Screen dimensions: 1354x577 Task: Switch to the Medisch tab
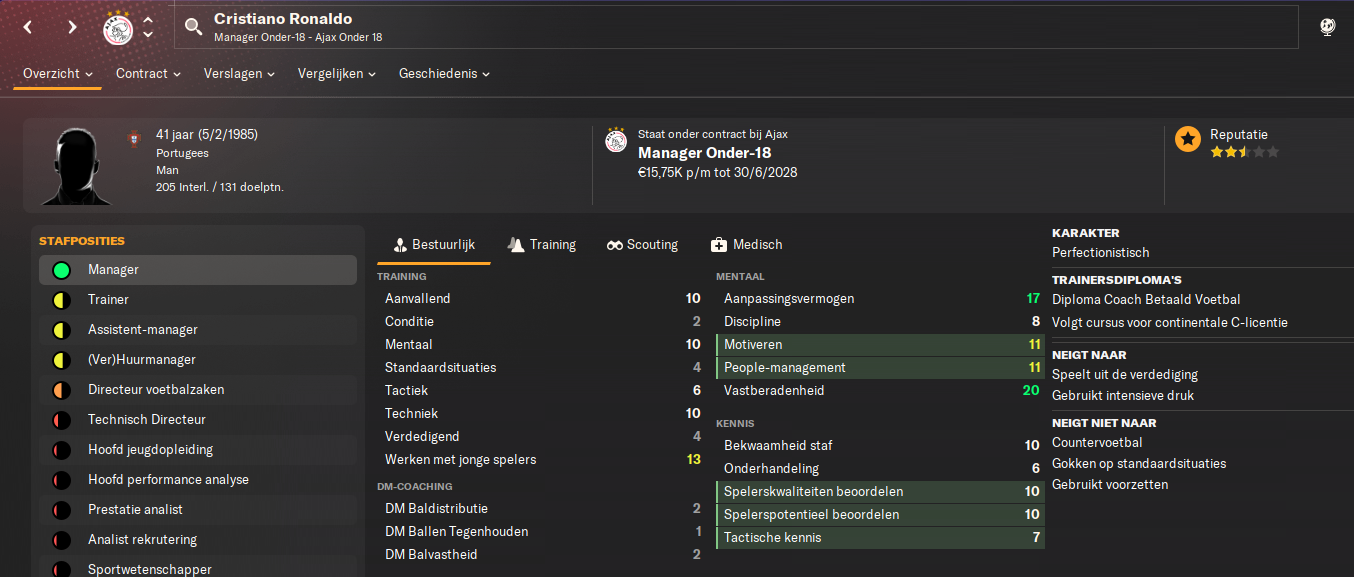click(746, 245)
